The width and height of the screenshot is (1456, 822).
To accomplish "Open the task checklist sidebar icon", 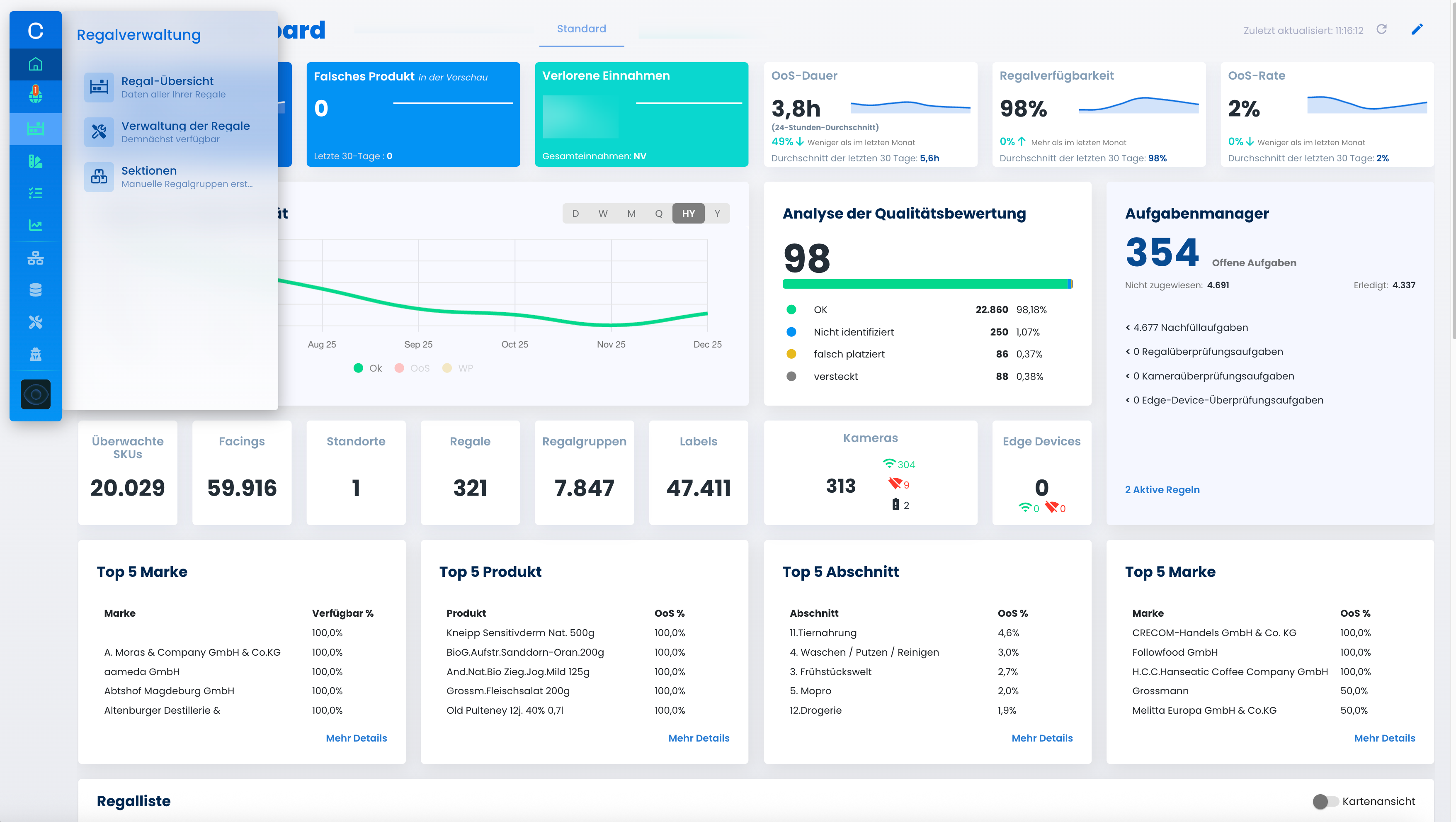I will 35,193.
